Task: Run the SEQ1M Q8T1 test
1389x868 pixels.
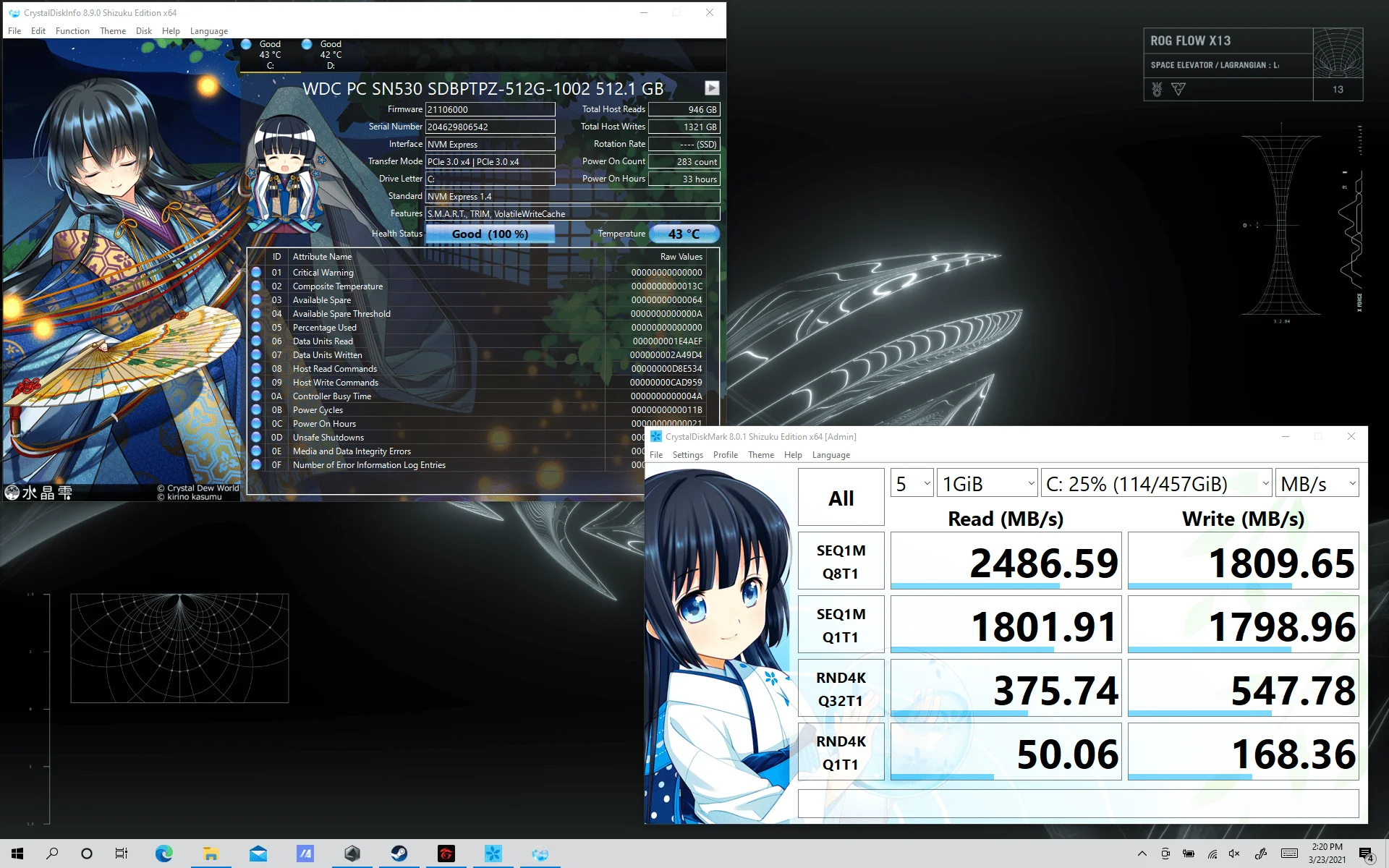Action: coord(841,562)
